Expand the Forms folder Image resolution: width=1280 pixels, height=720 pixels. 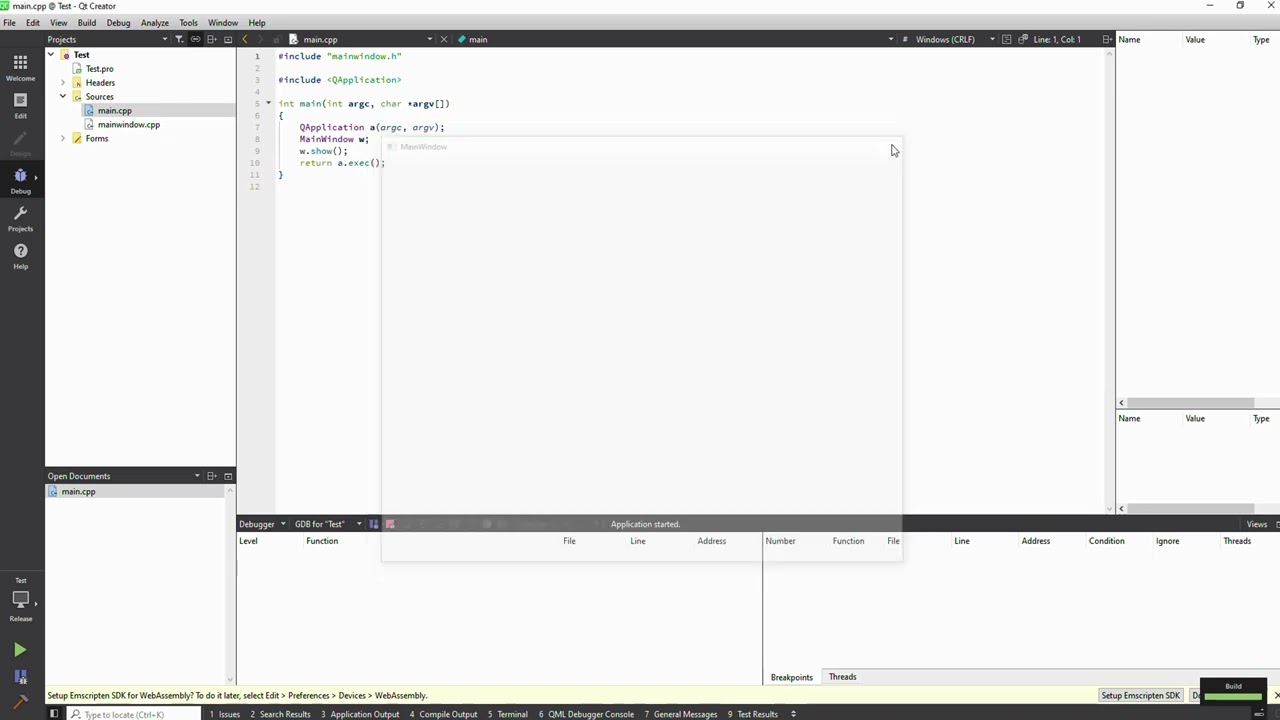tap(63, 138)
